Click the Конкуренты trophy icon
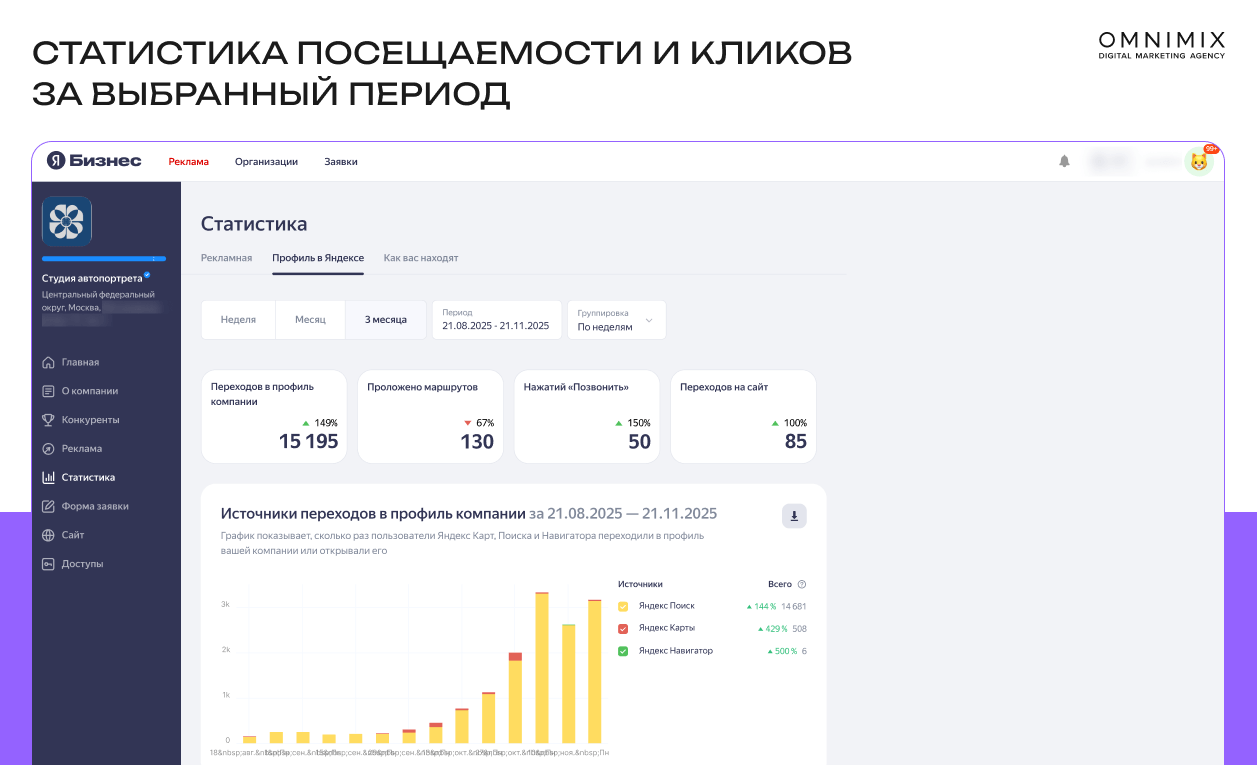1257x765 pixels. pyautogui.click(x=48, y=420)
